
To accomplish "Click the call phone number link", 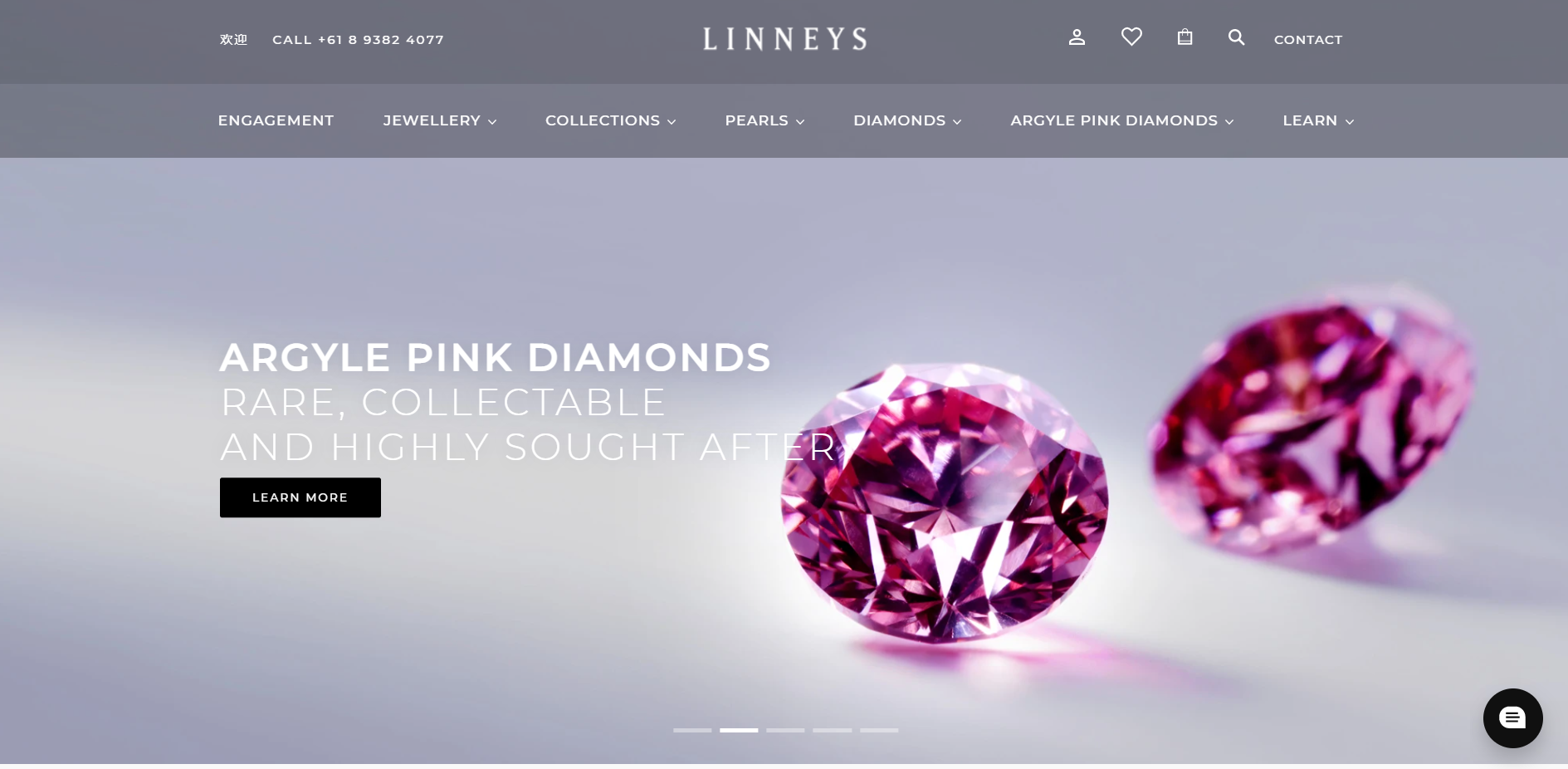I will pos(359,40).
